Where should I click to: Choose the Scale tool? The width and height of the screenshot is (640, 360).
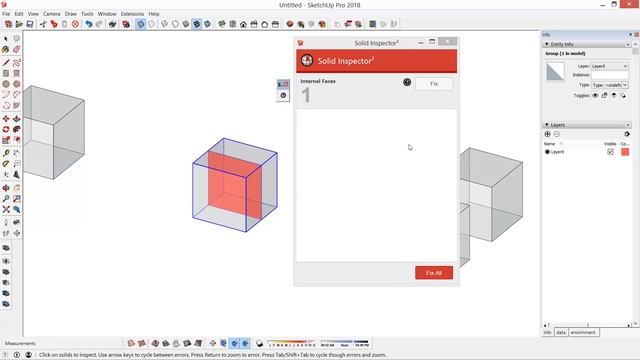click(x=6, y=140)
